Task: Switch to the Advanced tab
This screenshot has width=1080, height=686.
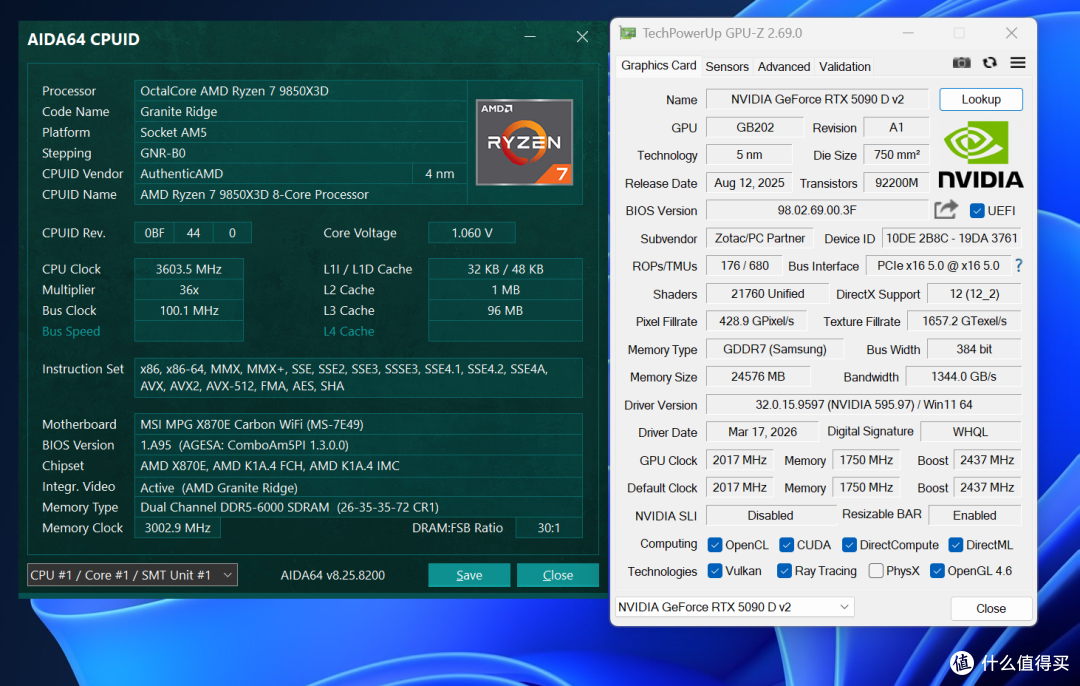Action: (x=784, y=67)
